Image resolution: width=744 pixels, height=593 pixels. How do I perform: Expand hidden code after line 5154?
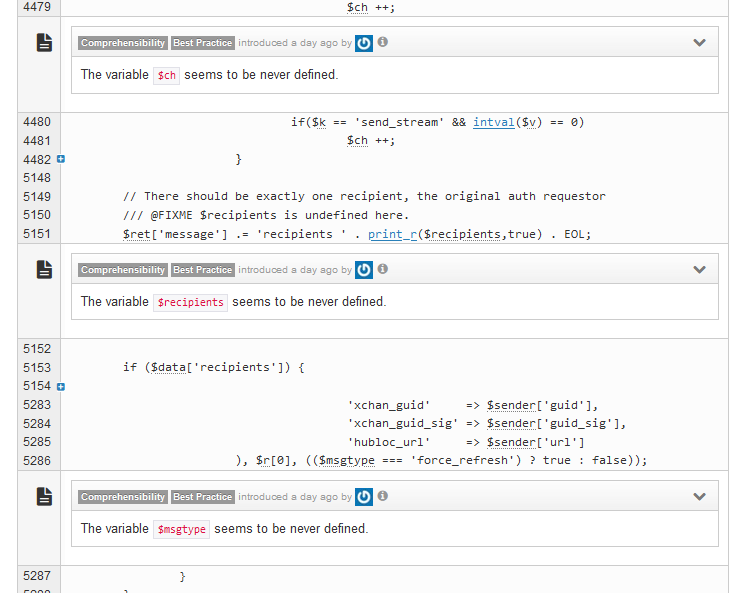61,386
